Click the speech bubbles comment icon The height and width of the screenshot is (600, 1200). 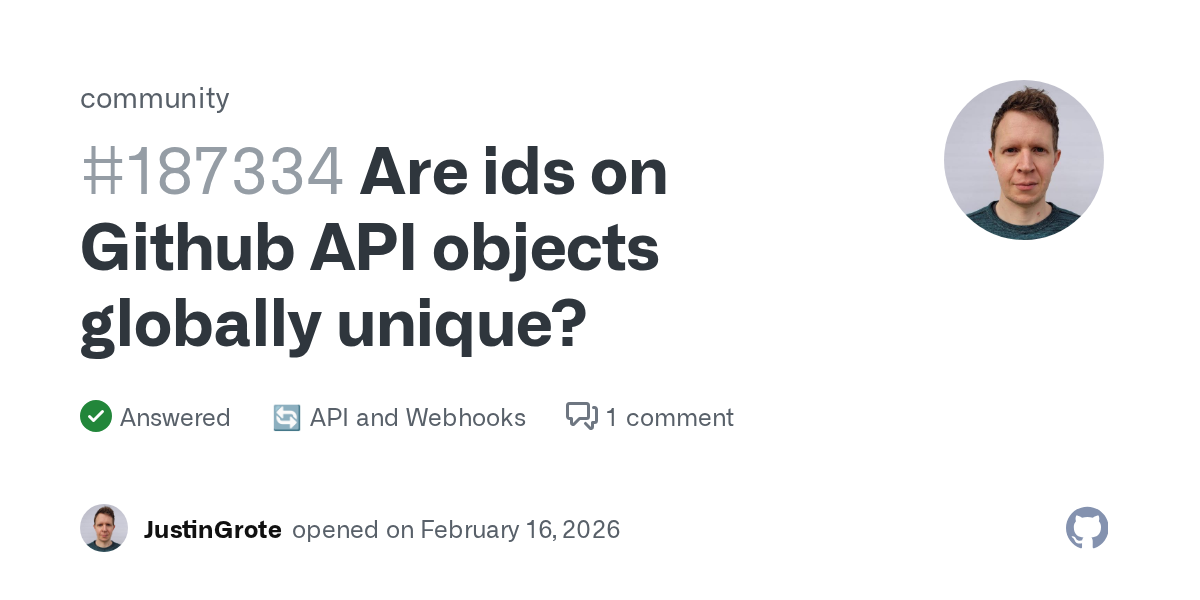coord(581,416)
